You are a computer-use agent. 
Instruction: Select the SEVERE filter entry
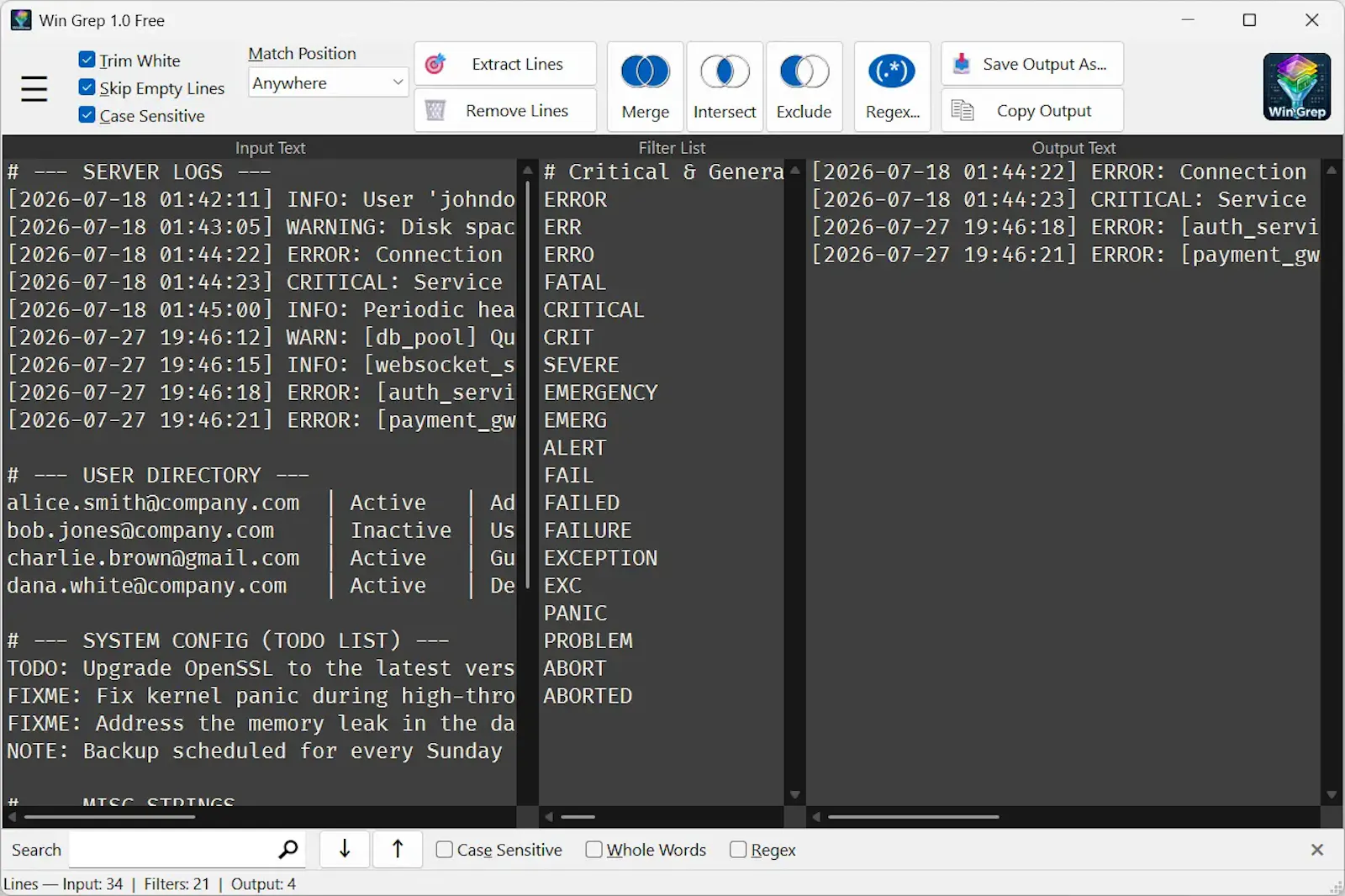pos(581,365)
